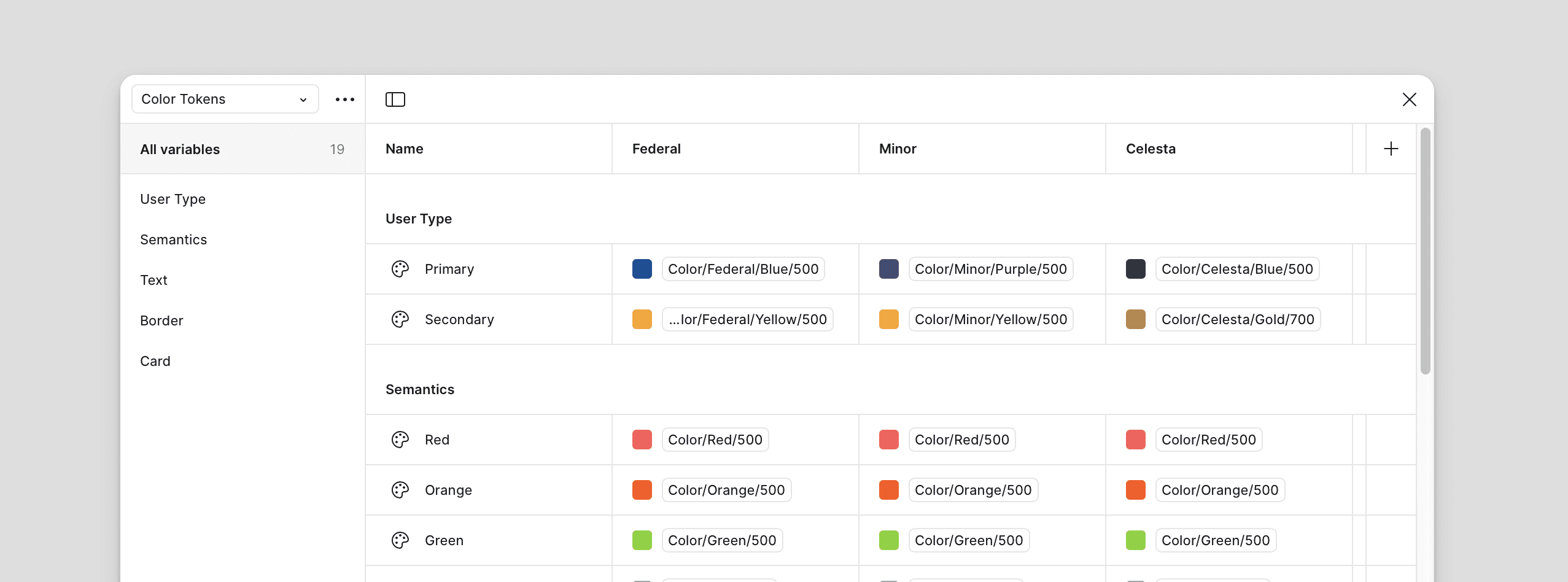
Task: Open the three-dot collection options menu
Action: (345, 99)
